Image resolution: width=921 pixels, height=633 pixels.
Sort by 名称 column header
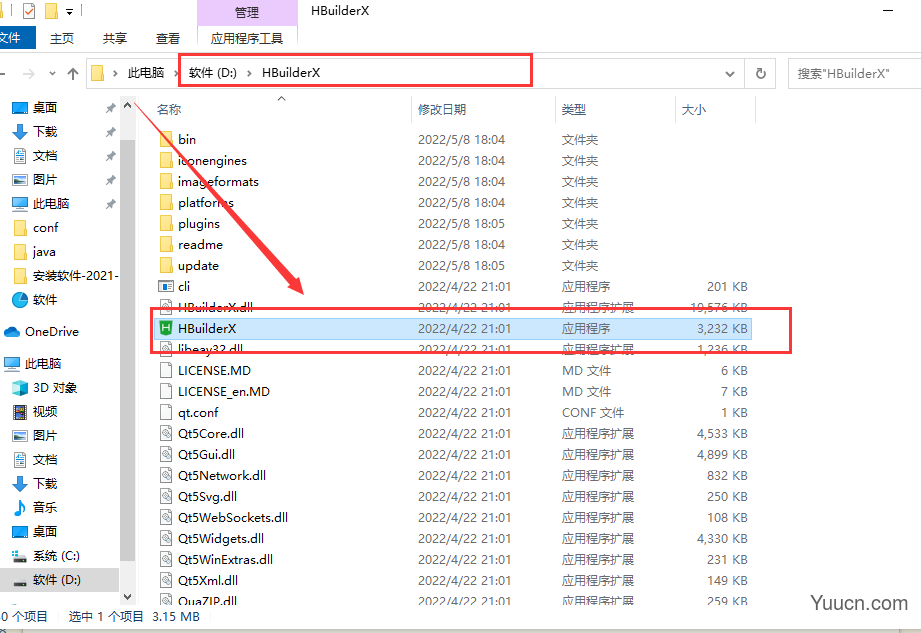pos(169,110)
